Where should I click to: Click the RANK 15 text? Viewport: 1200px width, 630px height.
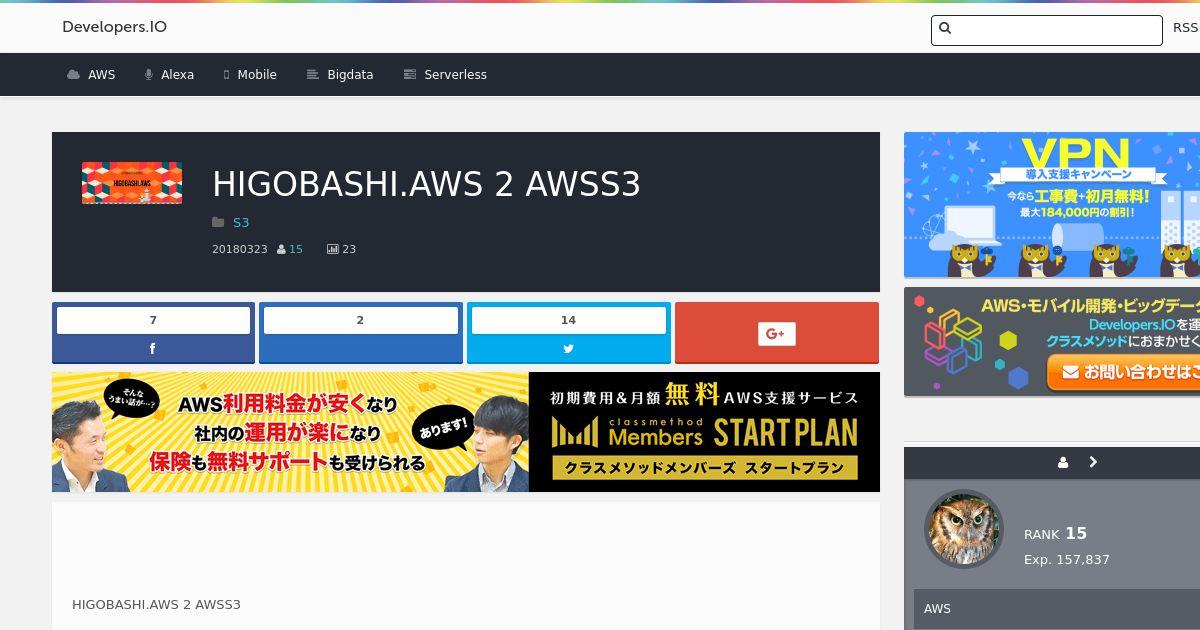pyautogui.click(x=1055, y=534)
